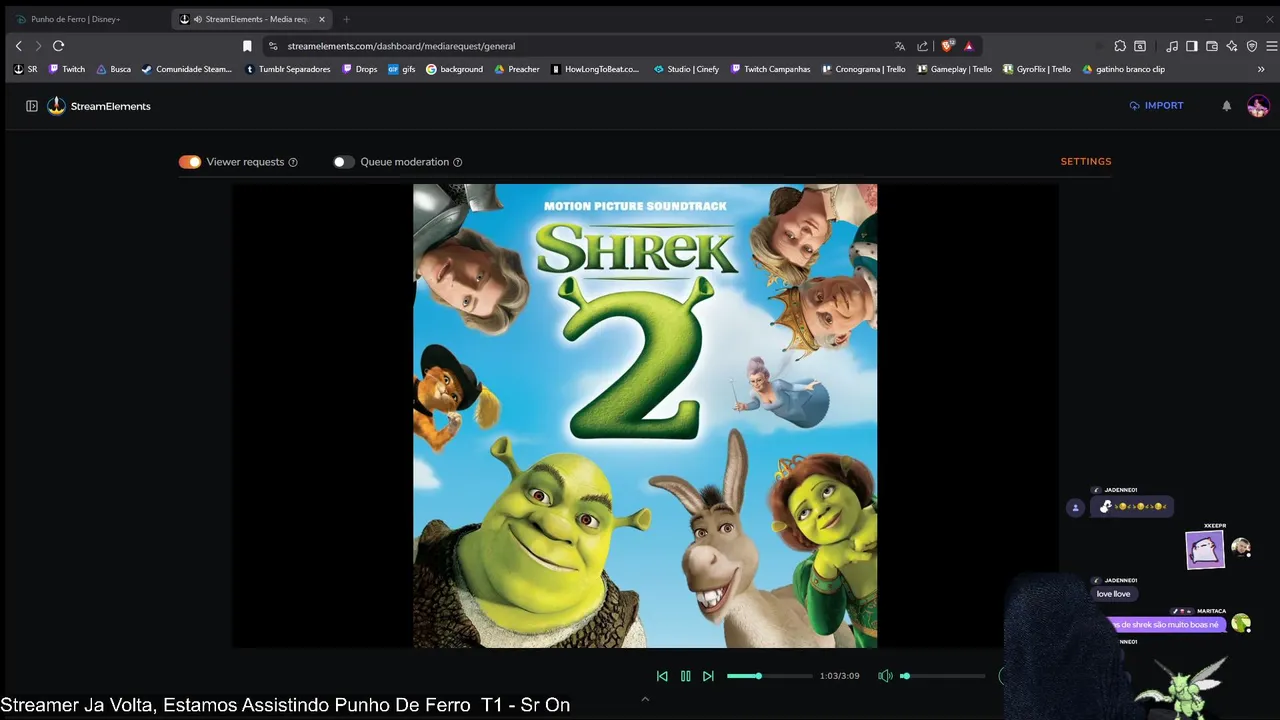Image resolution: width=1280 pixels, height=720 pixels.
Task: Click the bookmark page icon
Action: tap(247, 46)
